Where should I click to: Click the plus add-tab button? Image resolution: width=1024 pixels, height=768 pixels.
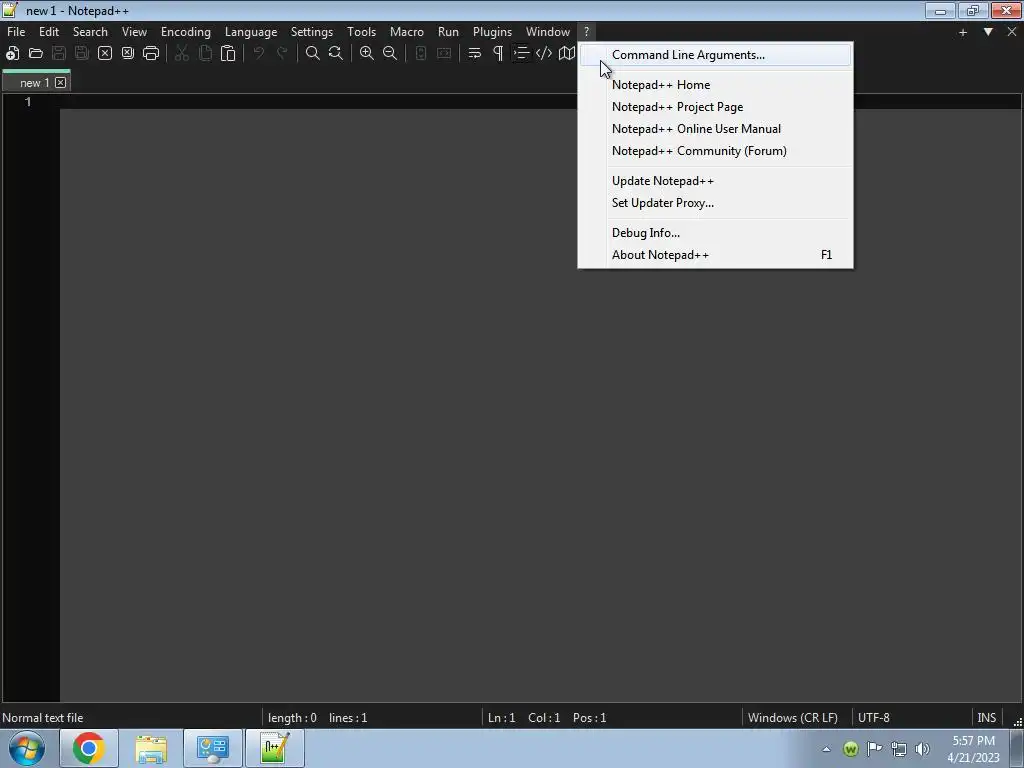coord(963,32)
